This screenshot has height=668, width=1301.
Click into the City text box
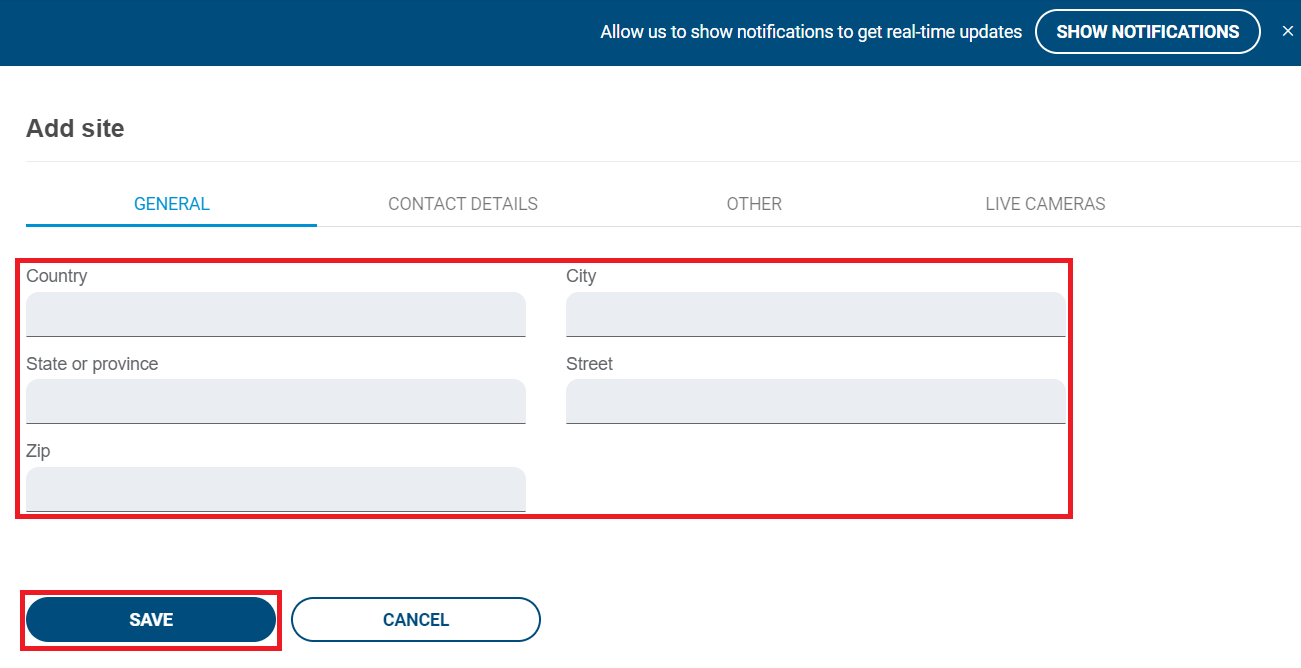815,314
